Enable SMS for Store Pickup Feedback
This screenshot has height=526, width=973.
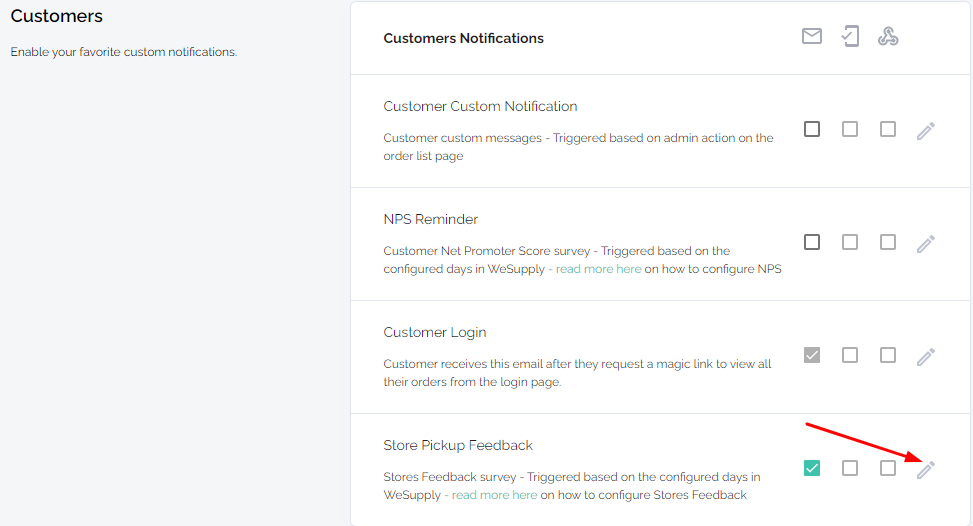pos(850,468)
